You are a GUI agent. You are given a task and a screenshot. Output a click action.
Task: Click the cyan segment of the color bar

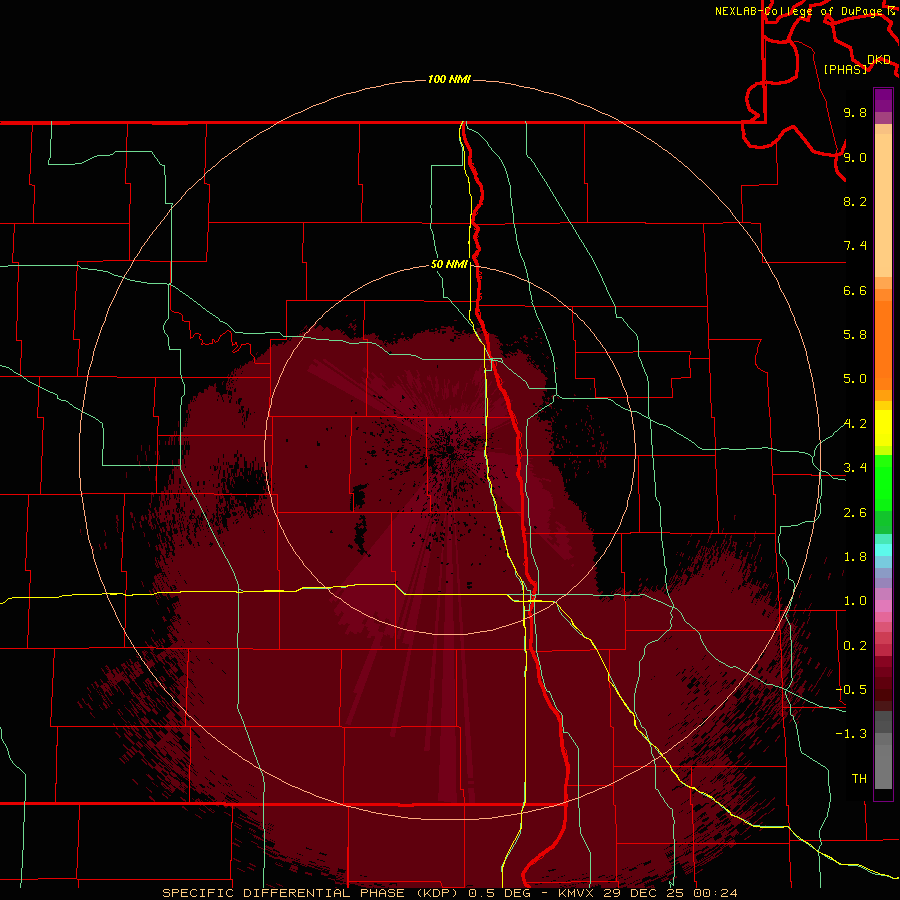883,550
